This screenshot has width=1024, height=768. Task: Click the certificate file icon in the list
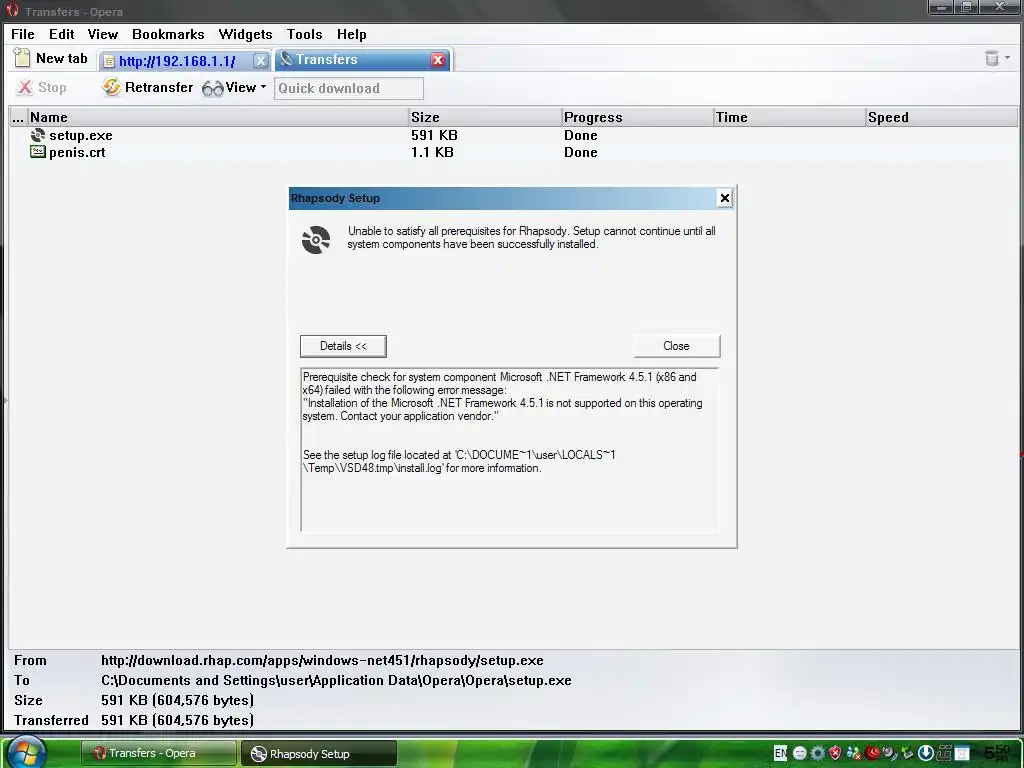(x=38, y=152)
